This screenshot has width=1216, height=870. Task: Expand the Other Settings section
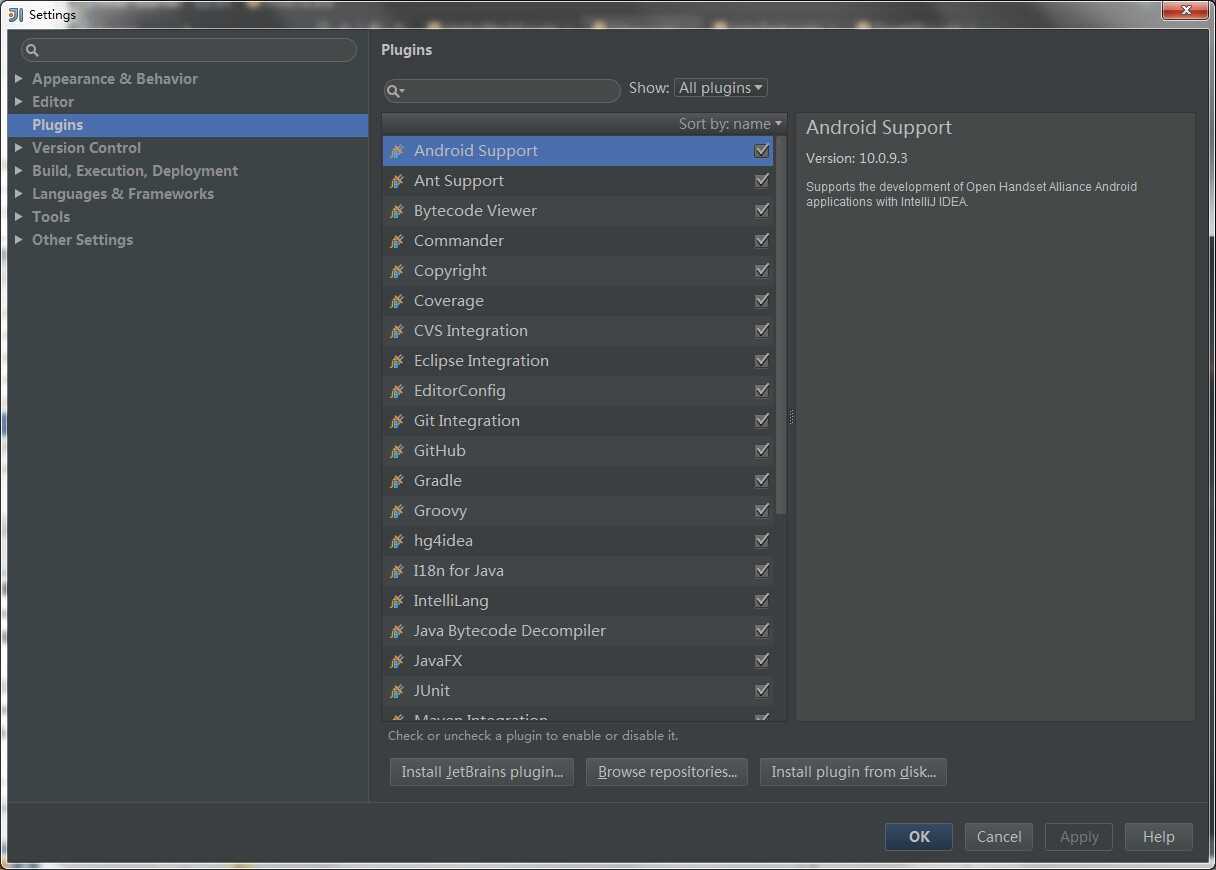[x=19, y=239]
